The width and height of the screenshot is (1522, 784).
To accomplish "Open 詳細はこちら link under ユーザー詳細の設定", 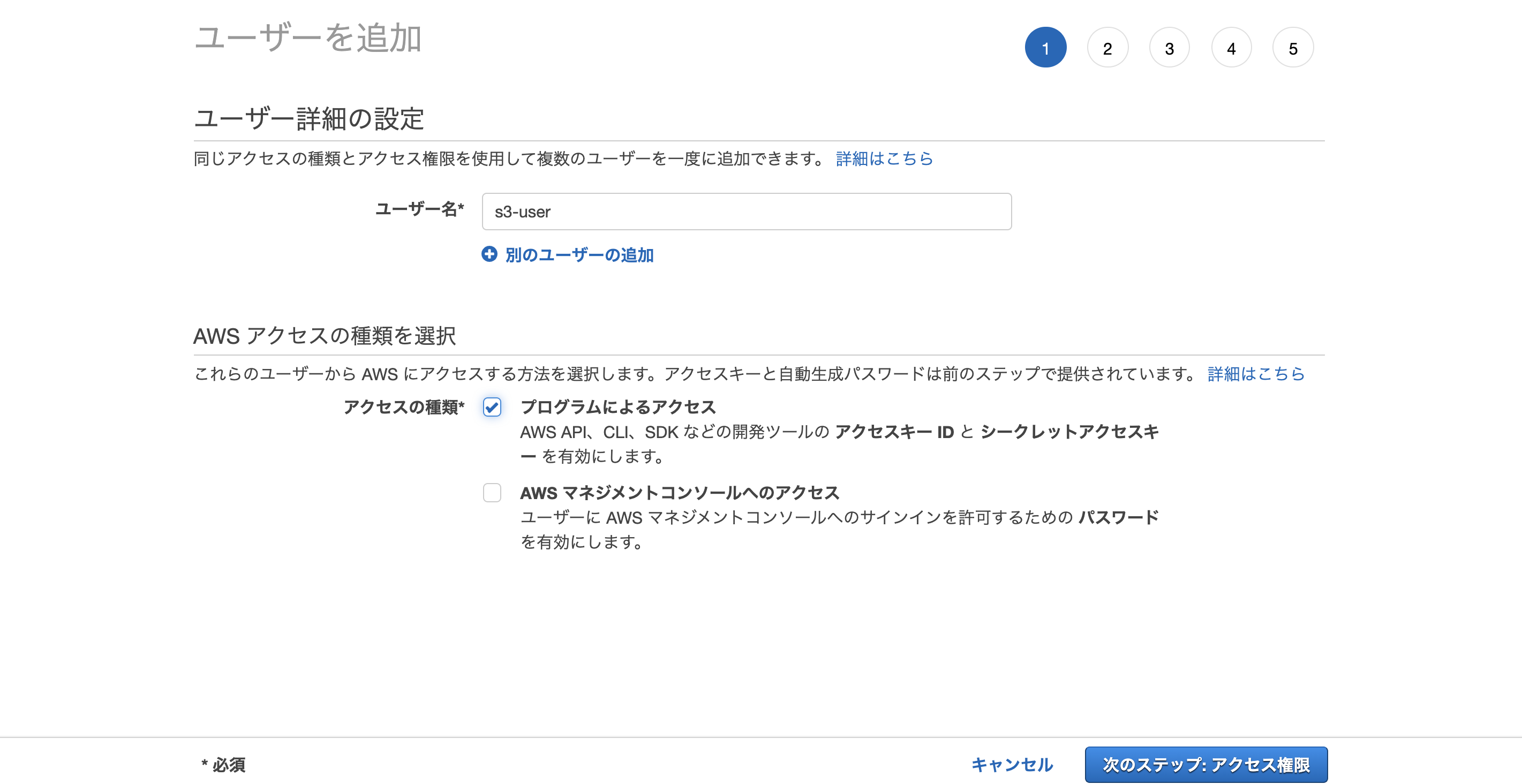I will (x=884, y=159).
